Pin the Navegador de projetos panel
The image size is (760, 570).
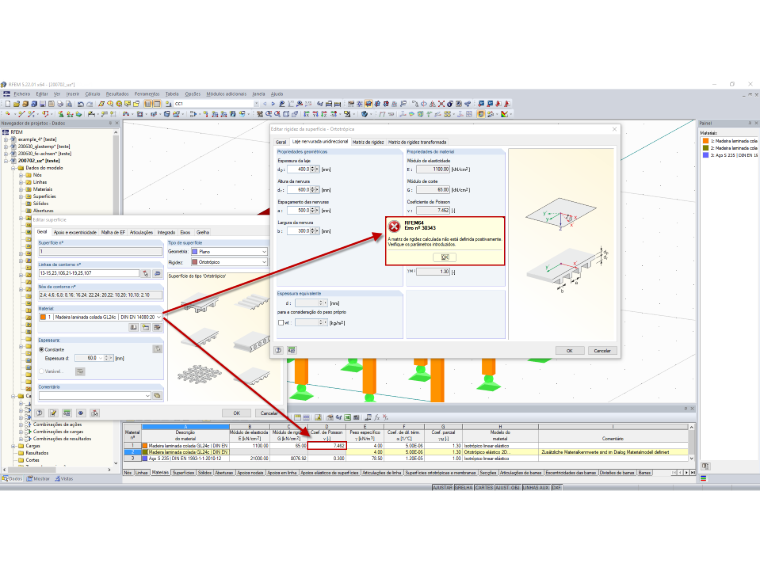click(x=110, y=123)
